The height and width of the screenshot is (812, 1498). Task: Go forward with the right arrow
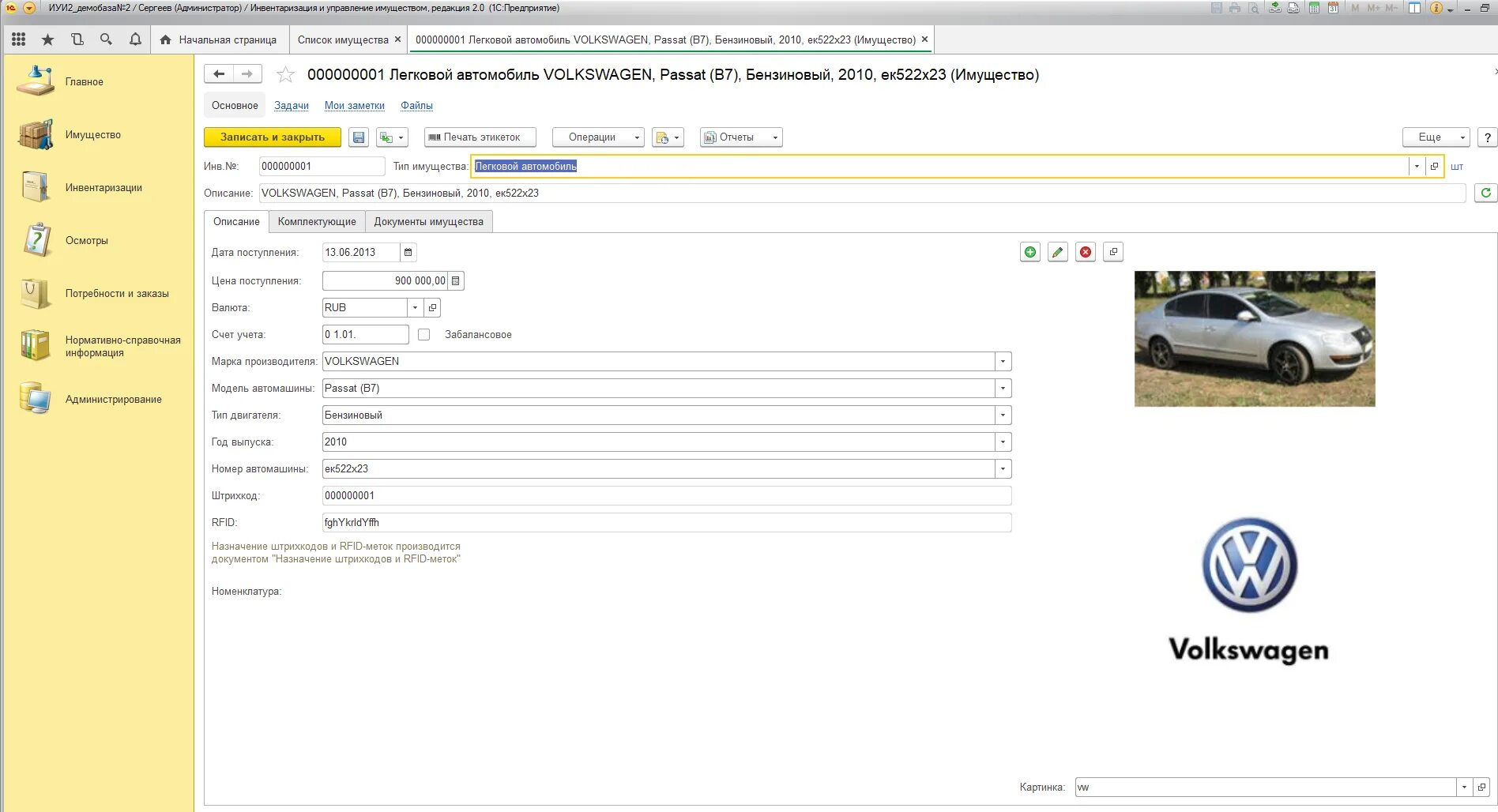pyautogui.click(x=247, y=74)
